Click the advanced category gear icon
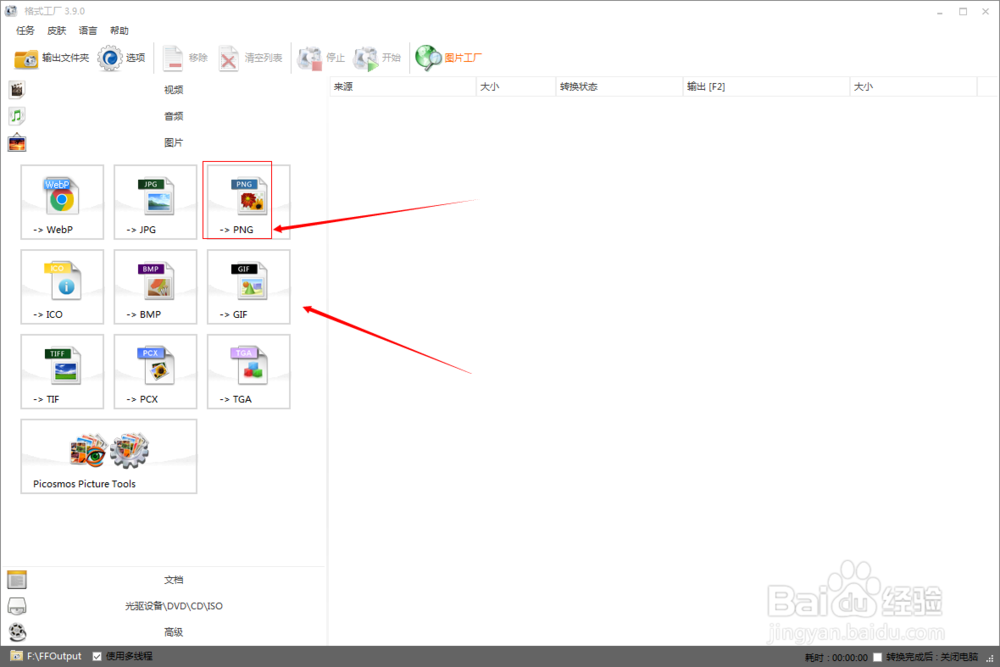Screen dimensions: 1000x667 coord(17,632)
